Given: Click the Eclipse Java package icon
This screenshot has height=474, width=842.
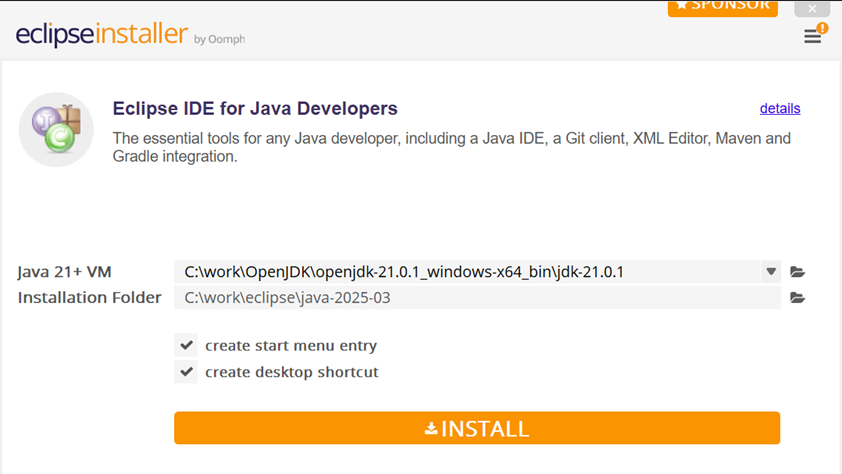Looking at the screenshot, I should (x=56, y=129).
